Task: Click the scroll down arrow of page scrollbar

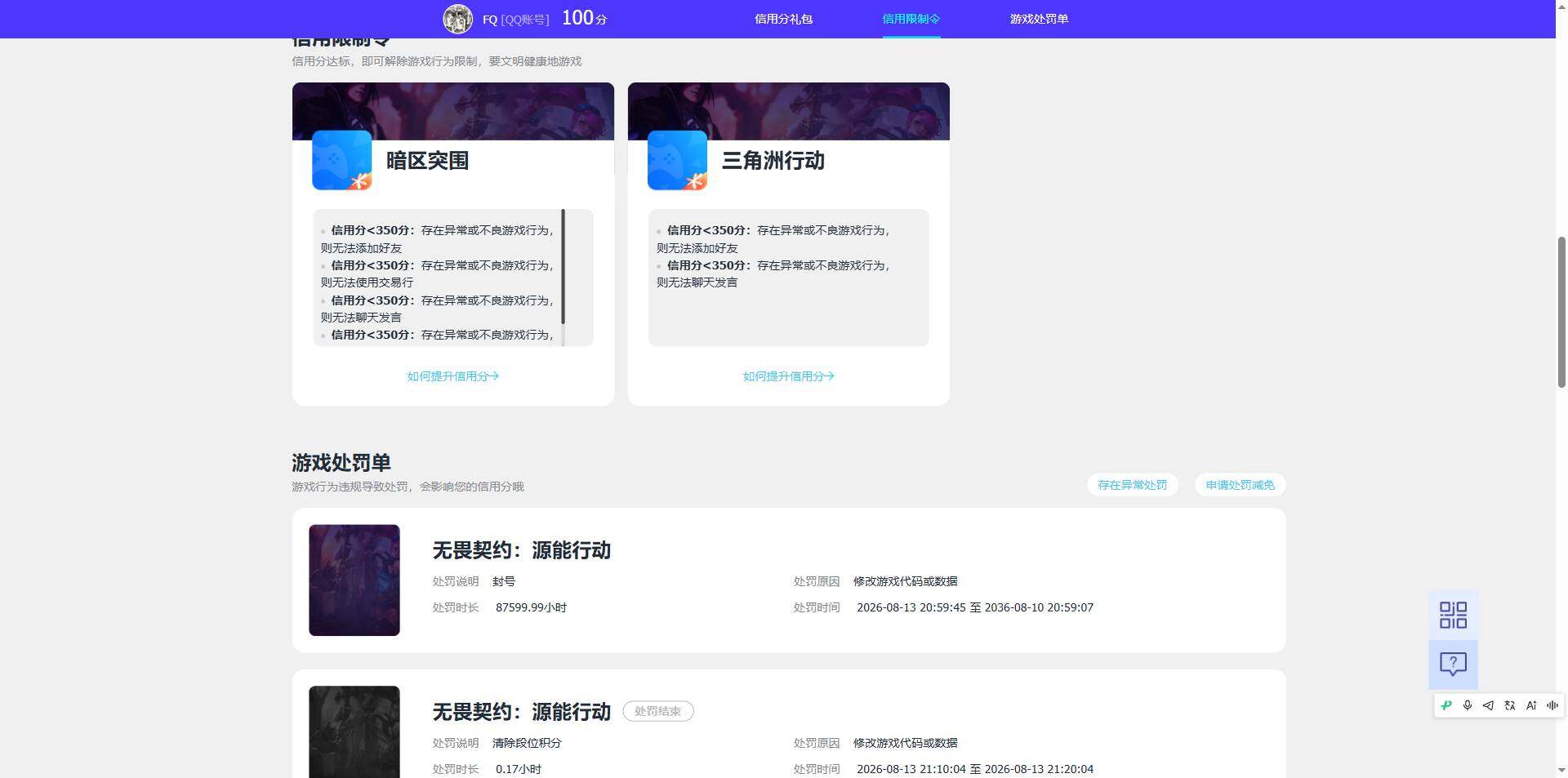Action: pos(1561,770)
